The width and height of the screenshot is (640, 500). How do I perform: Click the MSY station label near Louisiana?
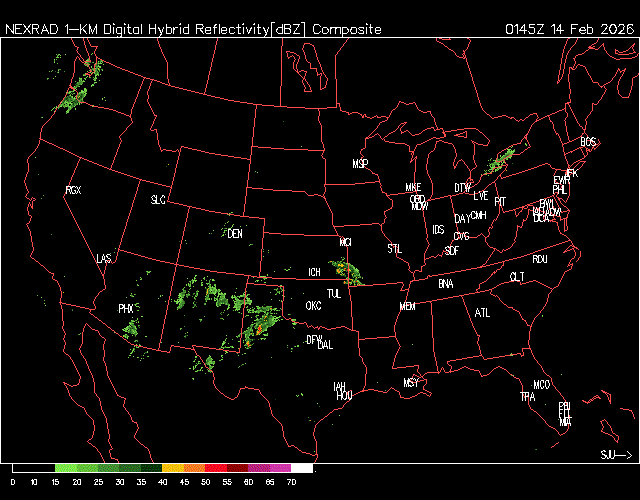411,383
